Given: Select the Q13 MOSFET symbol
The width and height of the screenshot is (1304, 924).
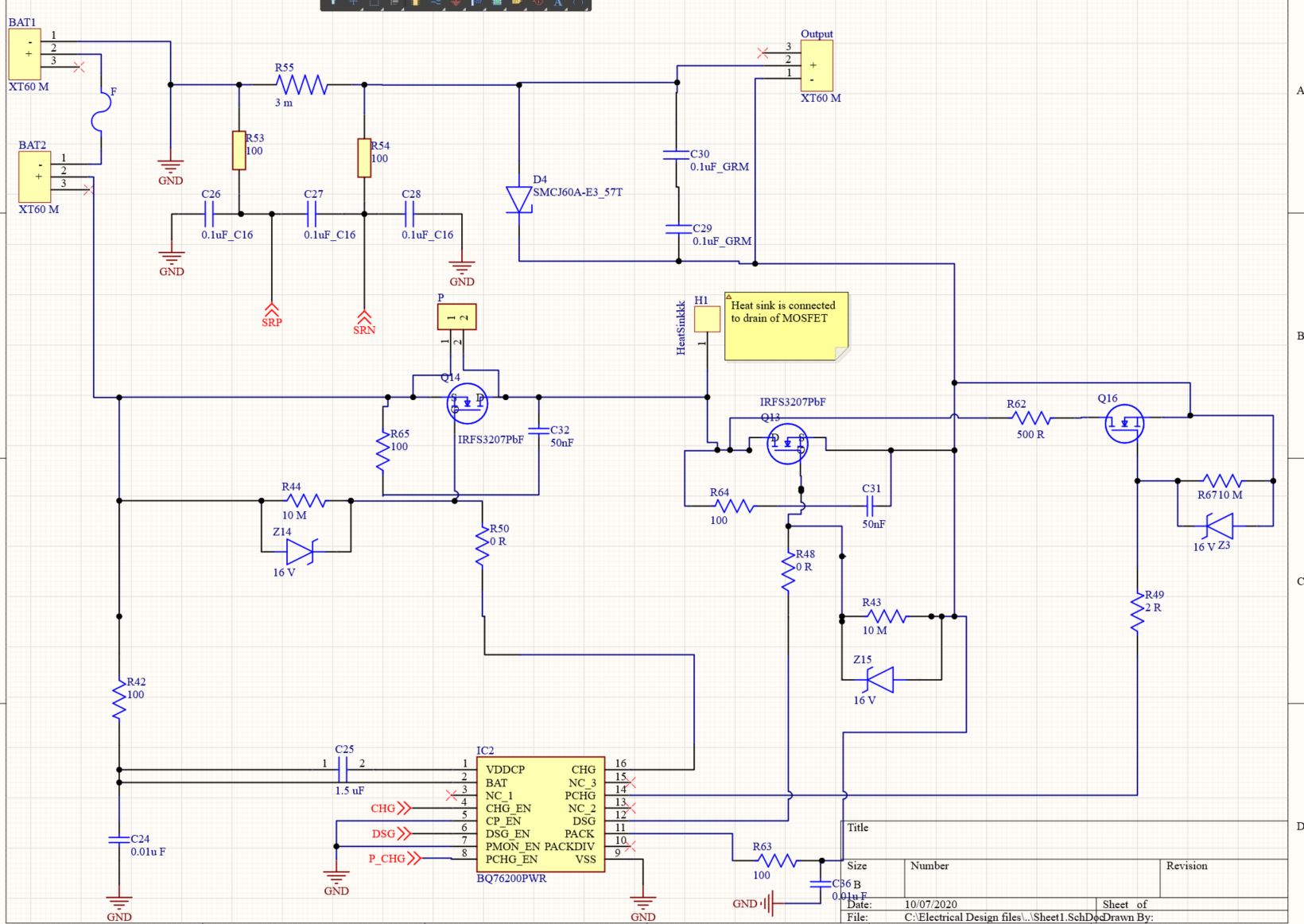Looking at the screenshot, I should (x=787, y=444).
